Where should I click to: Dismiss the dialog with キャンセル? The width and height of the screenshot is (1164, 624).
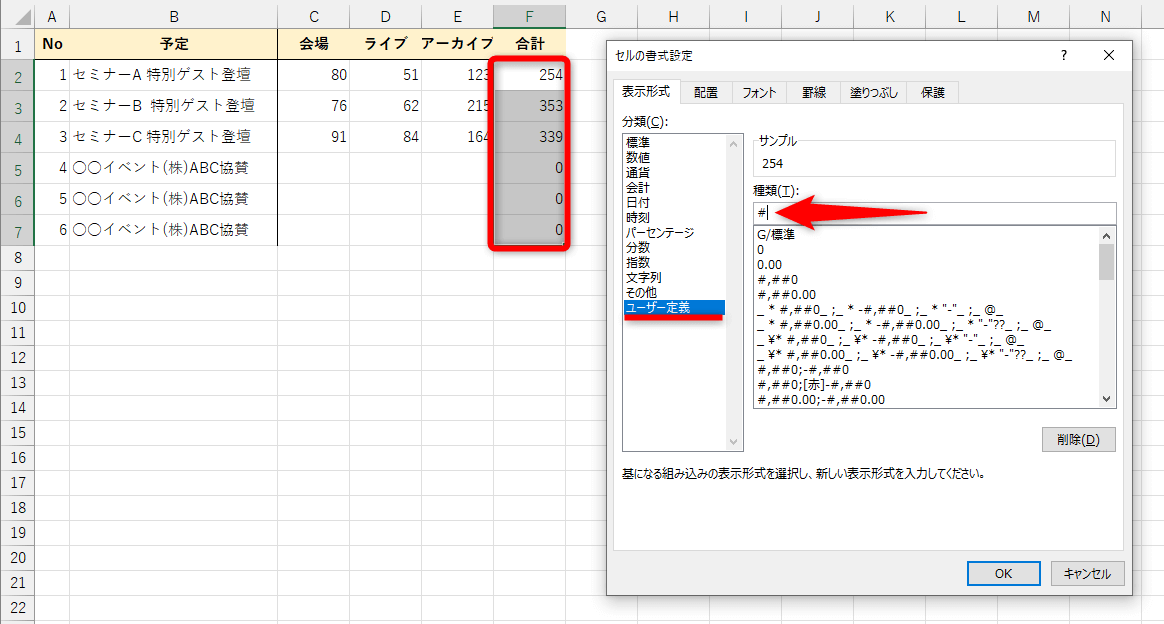(1086, 573)
